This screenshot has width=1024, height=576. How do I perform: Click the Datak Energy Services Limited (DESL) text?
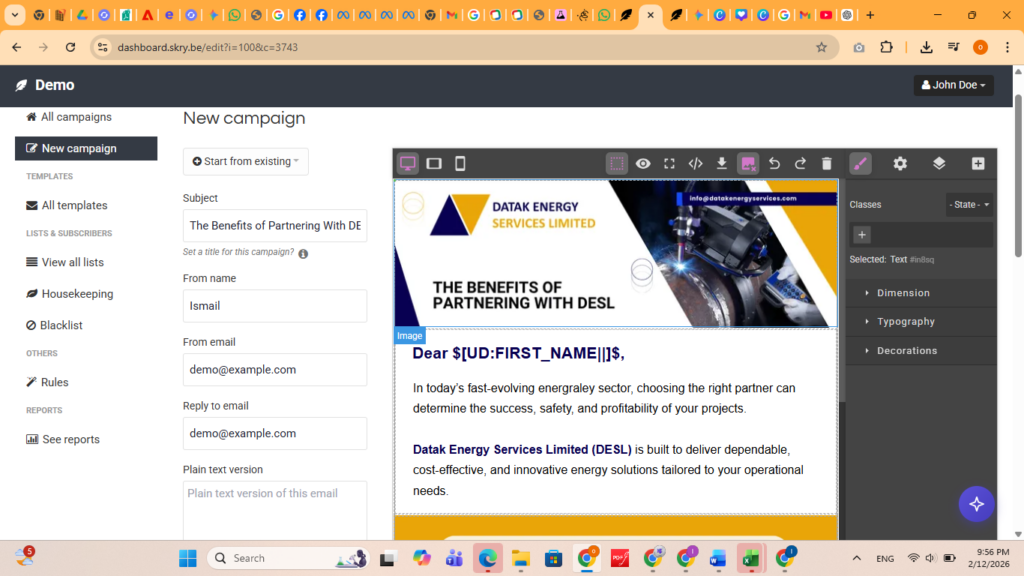click(522, 449)
